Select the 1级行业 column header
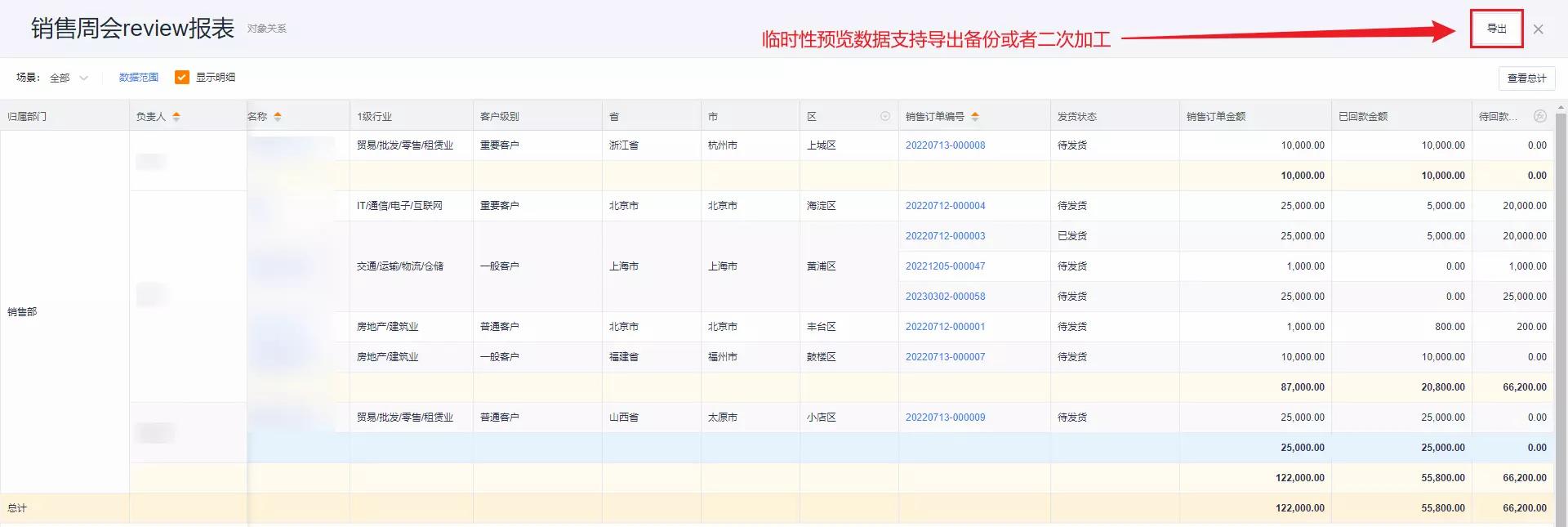 [412, 116]
